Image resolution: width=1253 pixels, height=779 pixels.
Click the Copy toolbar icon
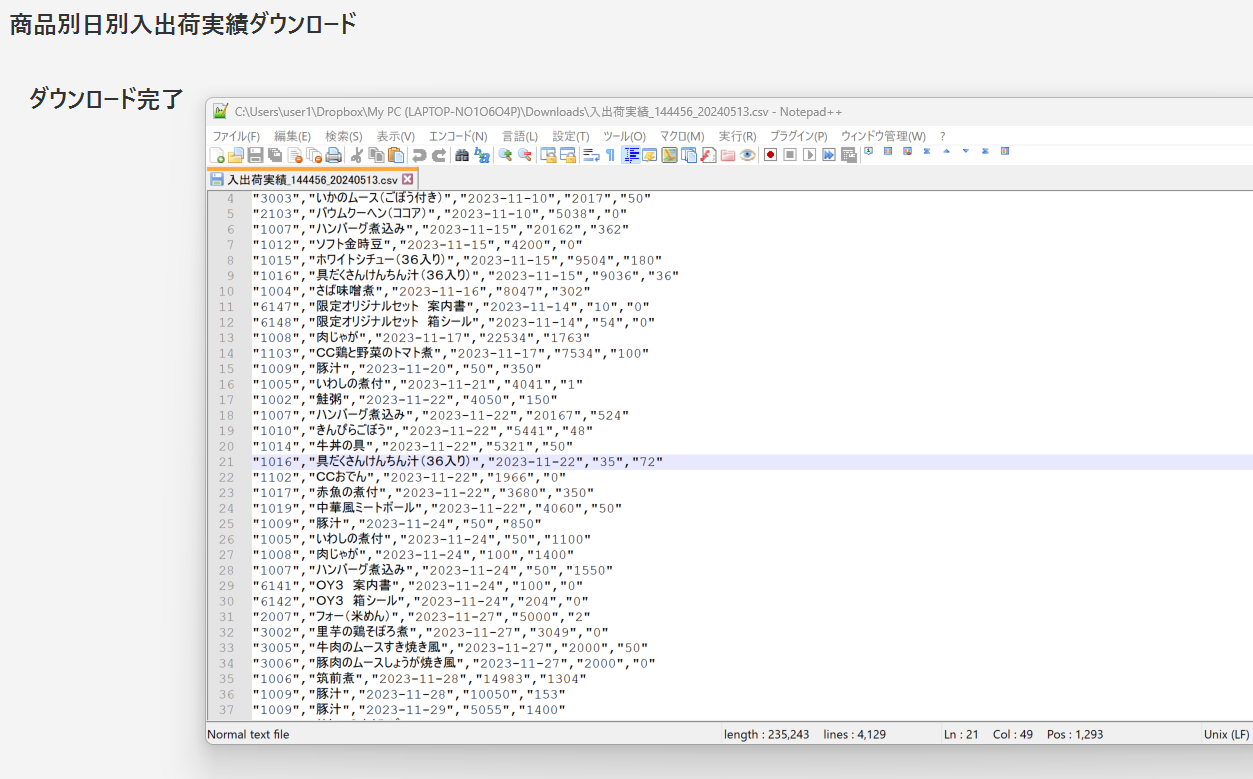click(376, 155)
